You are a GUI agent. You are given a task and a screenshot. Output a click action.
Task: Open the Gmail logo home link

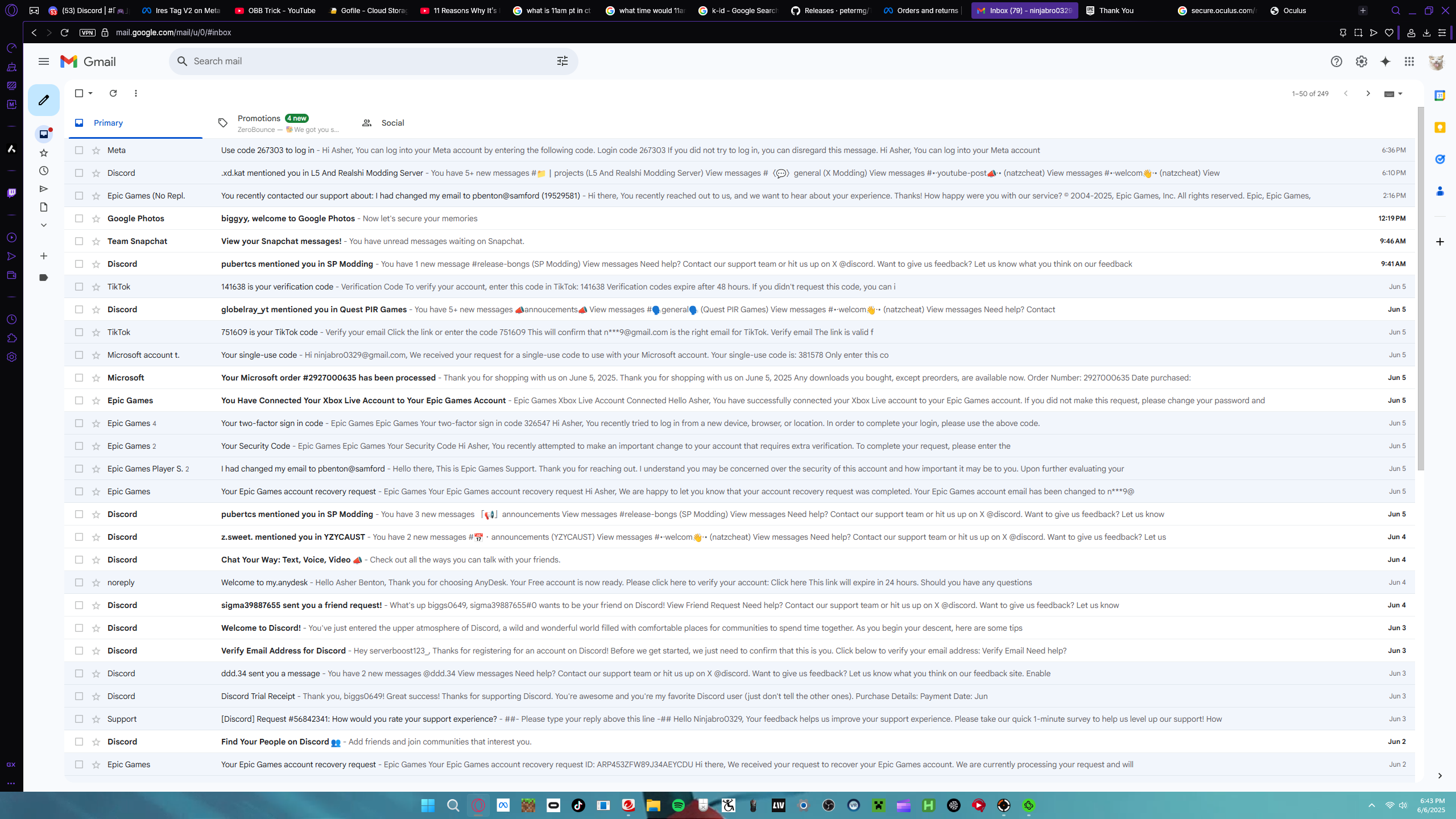click(89, 61)
